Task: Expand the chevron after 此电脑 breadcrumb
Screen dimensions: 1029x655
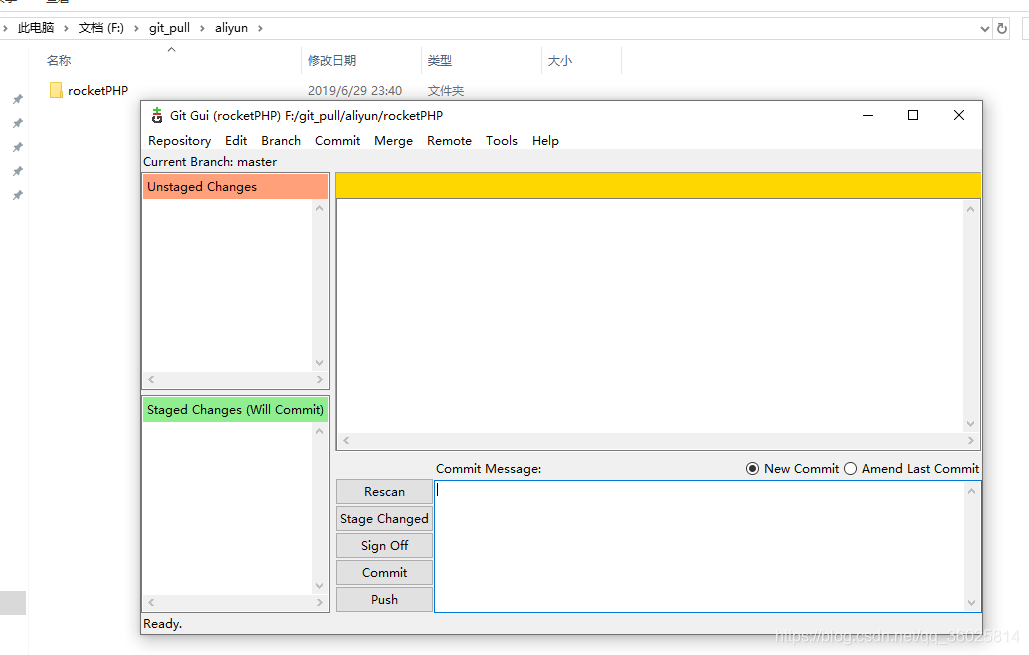Action: coord(66,28)
